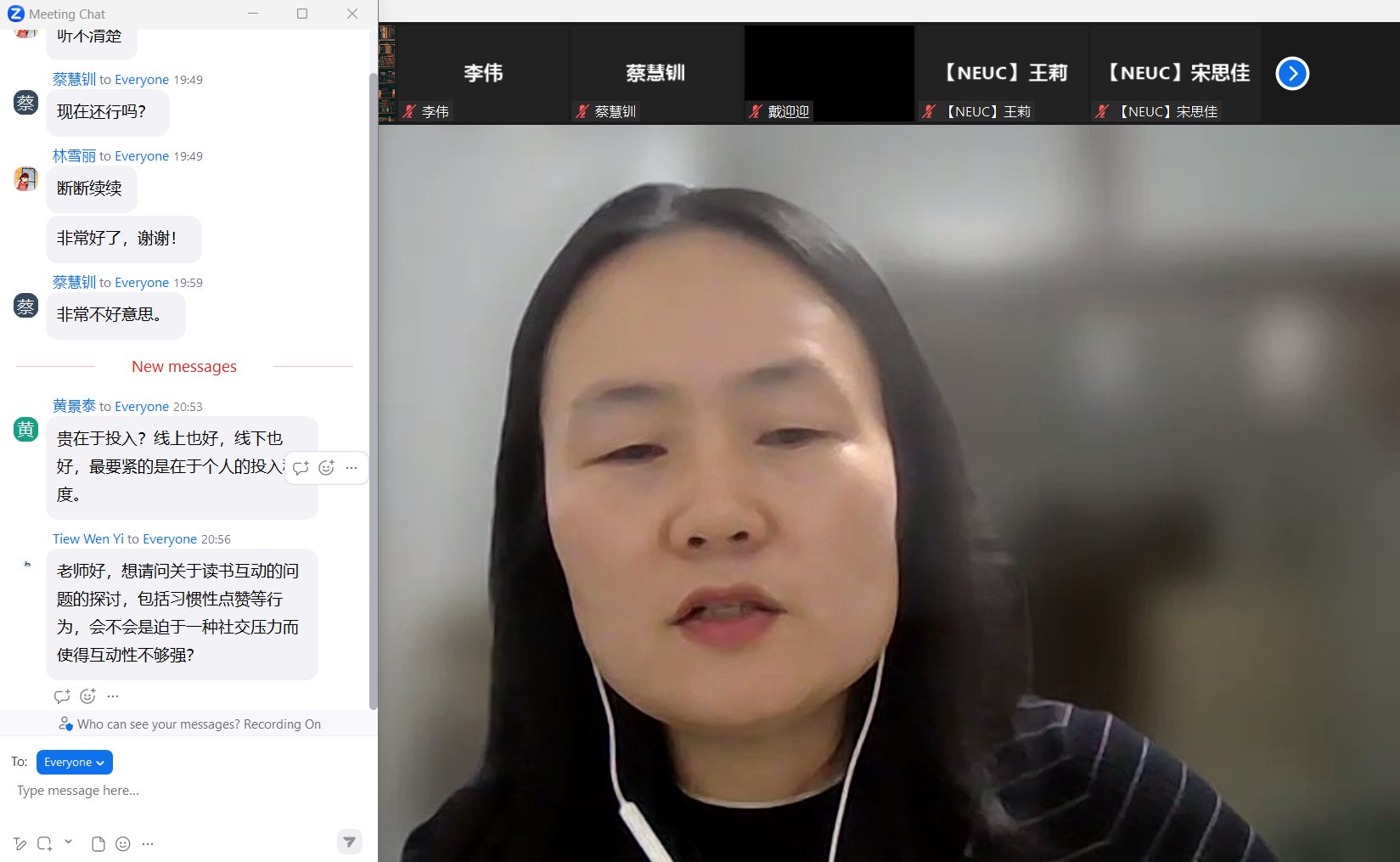The image size is (1400, 862).
Task: Click Tiew Wen Yi sender name
Action: [x=88, y=538]
